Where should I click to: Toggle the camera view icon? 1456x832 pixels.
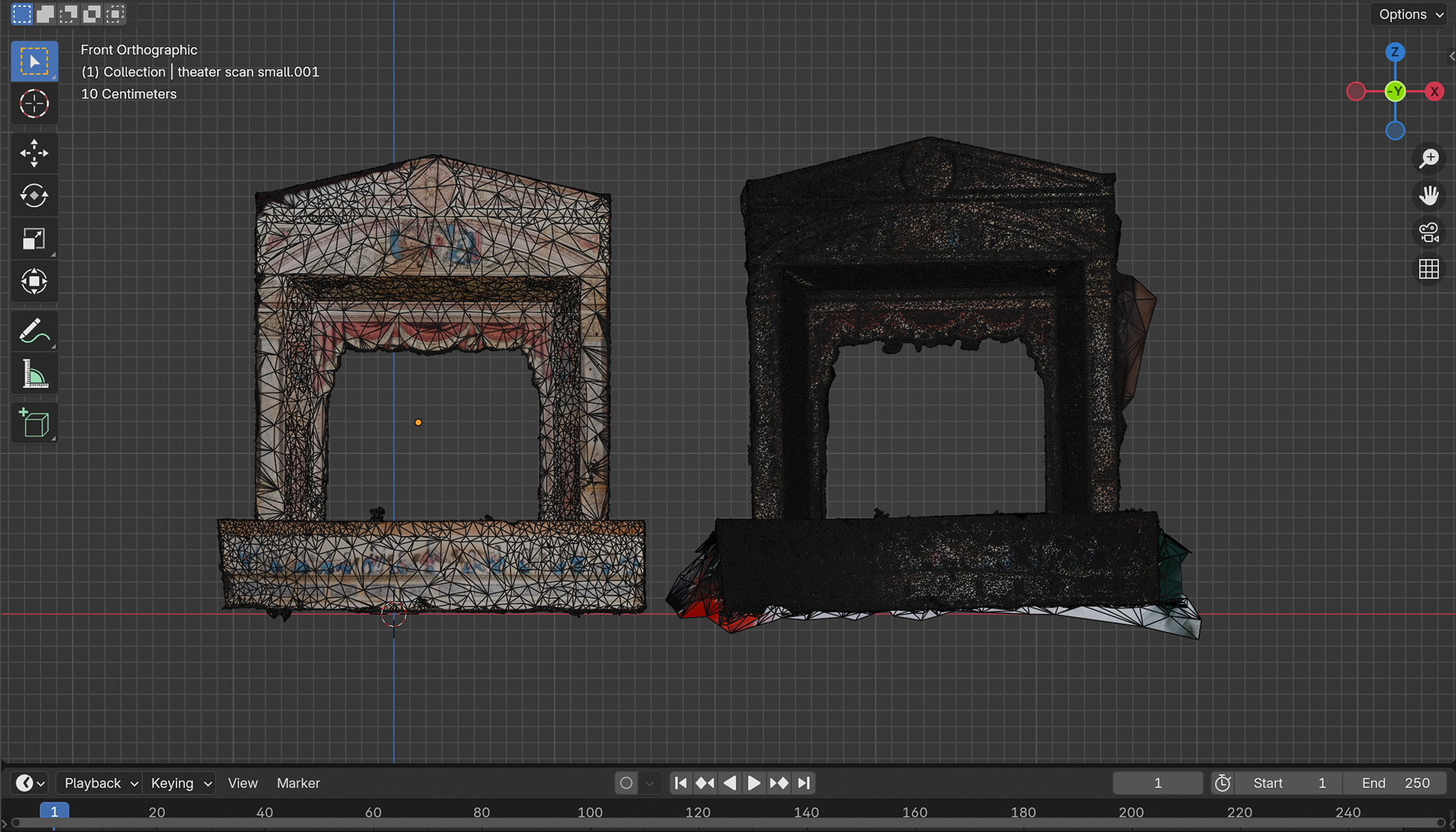1429,233
